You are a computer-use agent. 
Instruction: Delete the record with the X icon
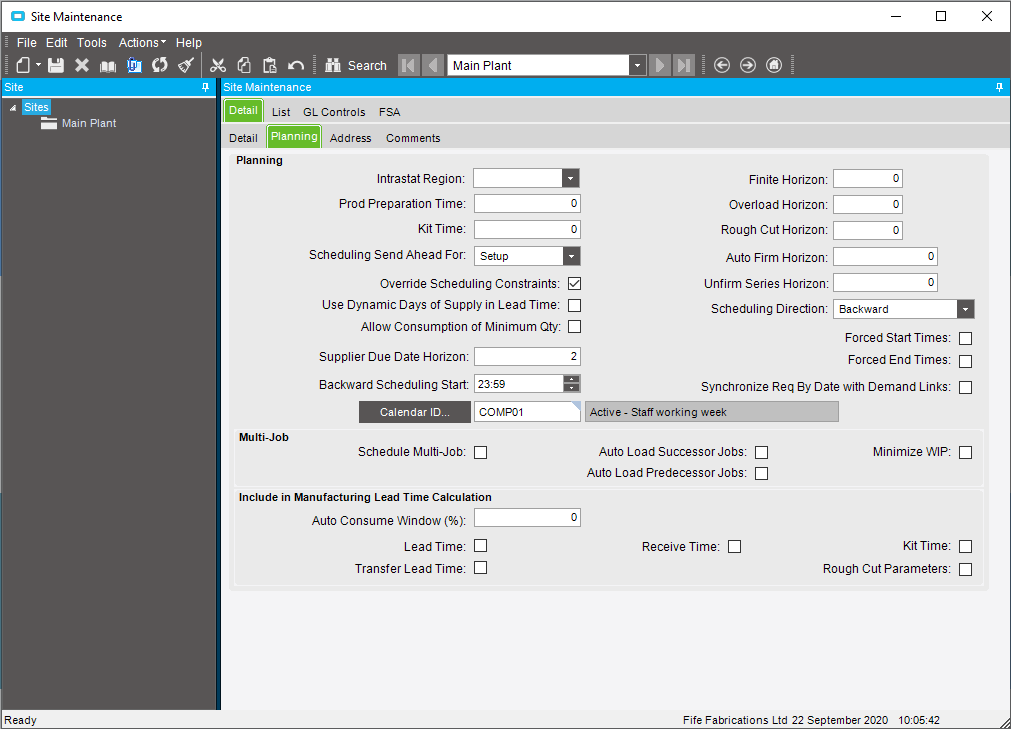(82, 65)
